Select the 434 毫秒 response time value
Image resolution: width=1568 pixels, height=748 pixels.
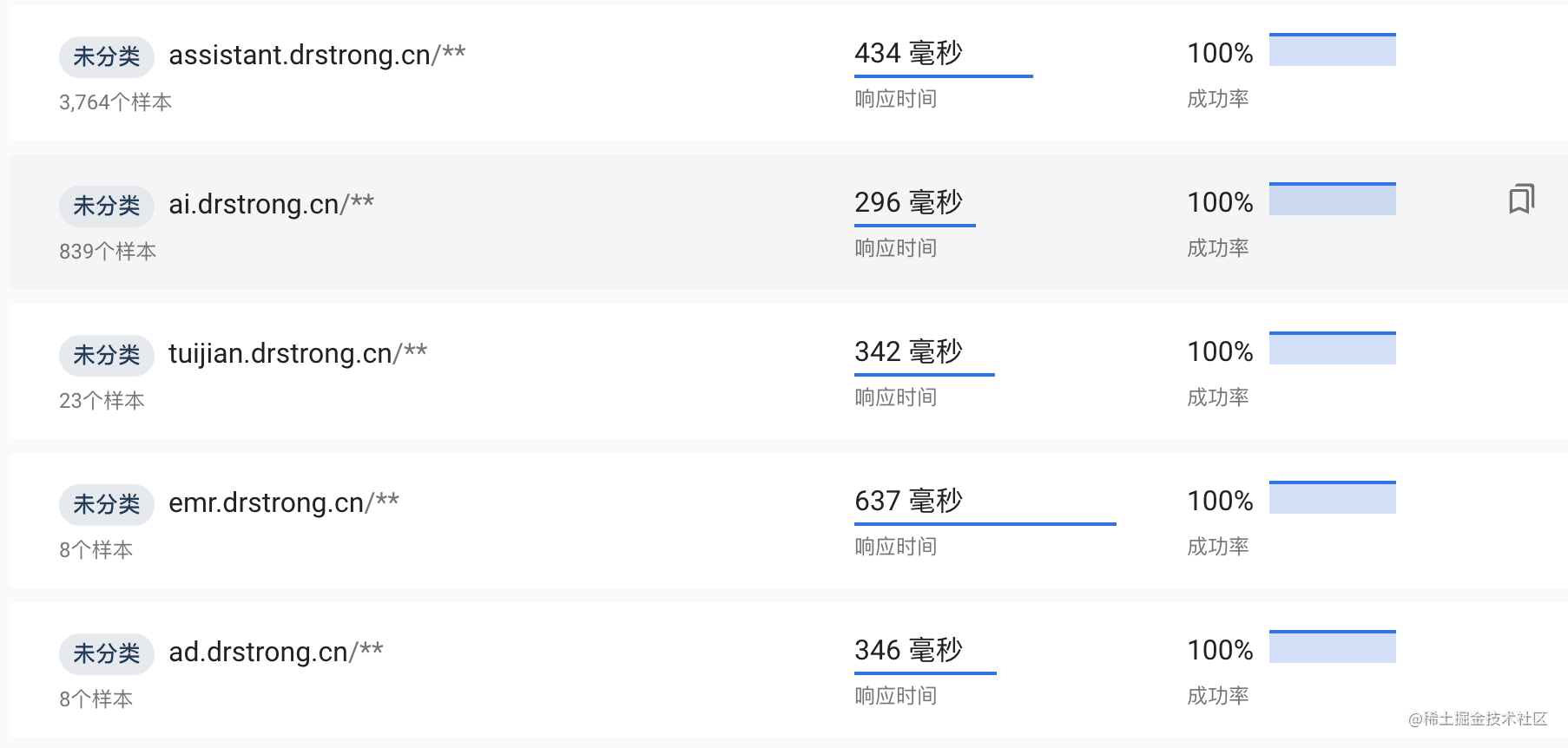point(909,53)
